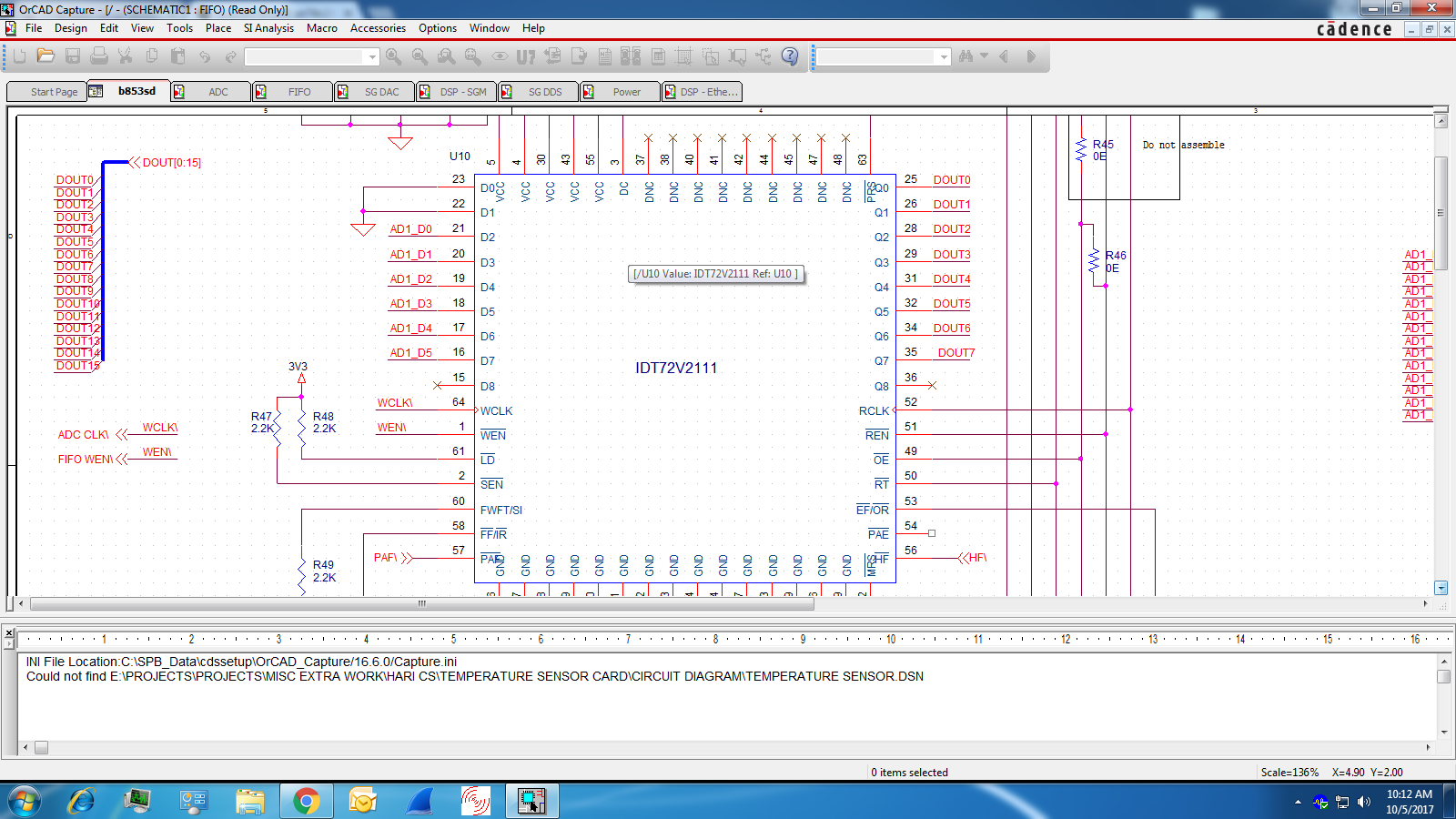Click the schematic vertical scrollbar thumb
Image resolution: width=1456 pixels, height=819 pixels.
(1441, 214)
